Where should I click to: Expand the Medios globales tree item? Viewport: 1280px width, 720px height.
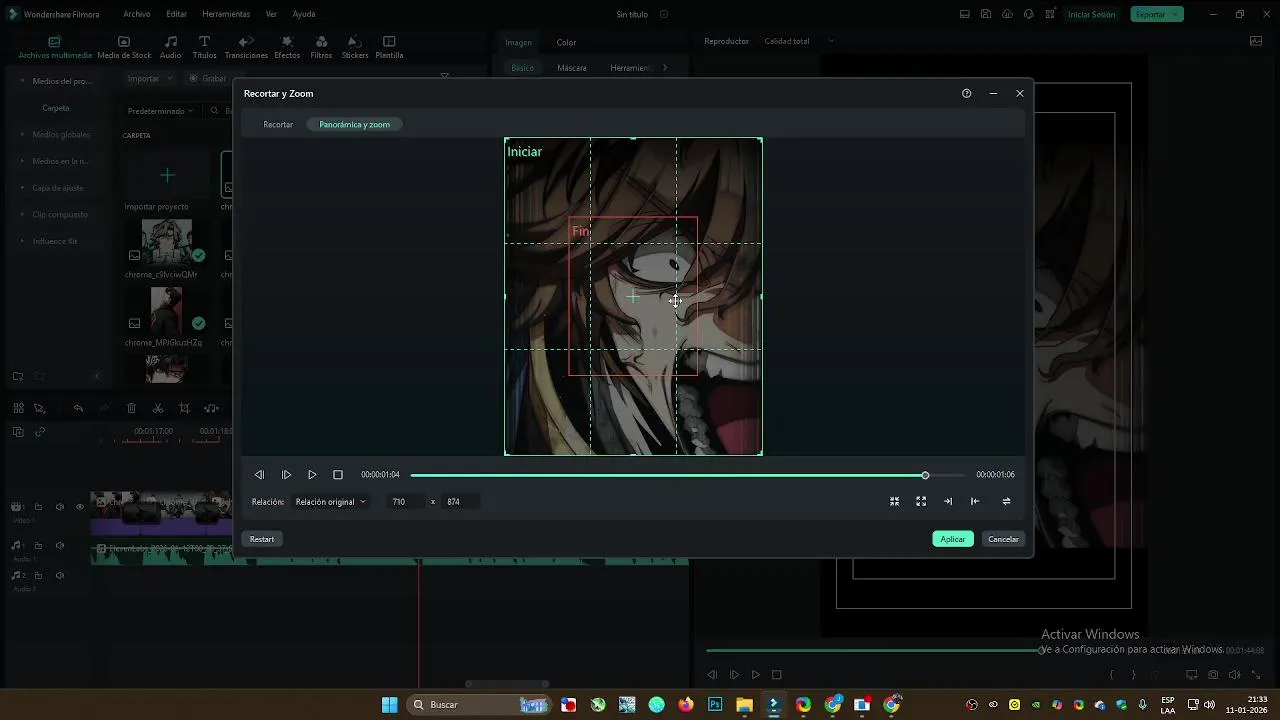tap(22, 134)
